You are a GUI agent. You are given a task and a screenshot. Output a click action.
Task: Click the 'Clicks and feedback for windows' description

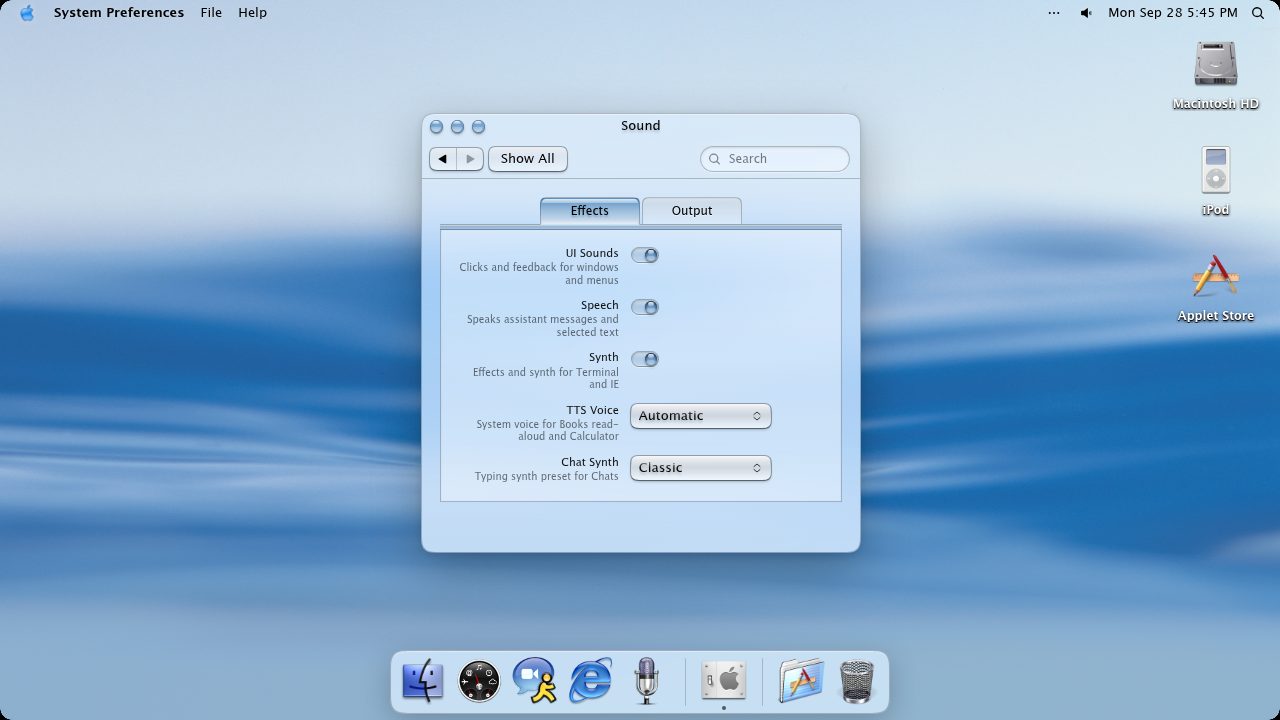point(539,274)
